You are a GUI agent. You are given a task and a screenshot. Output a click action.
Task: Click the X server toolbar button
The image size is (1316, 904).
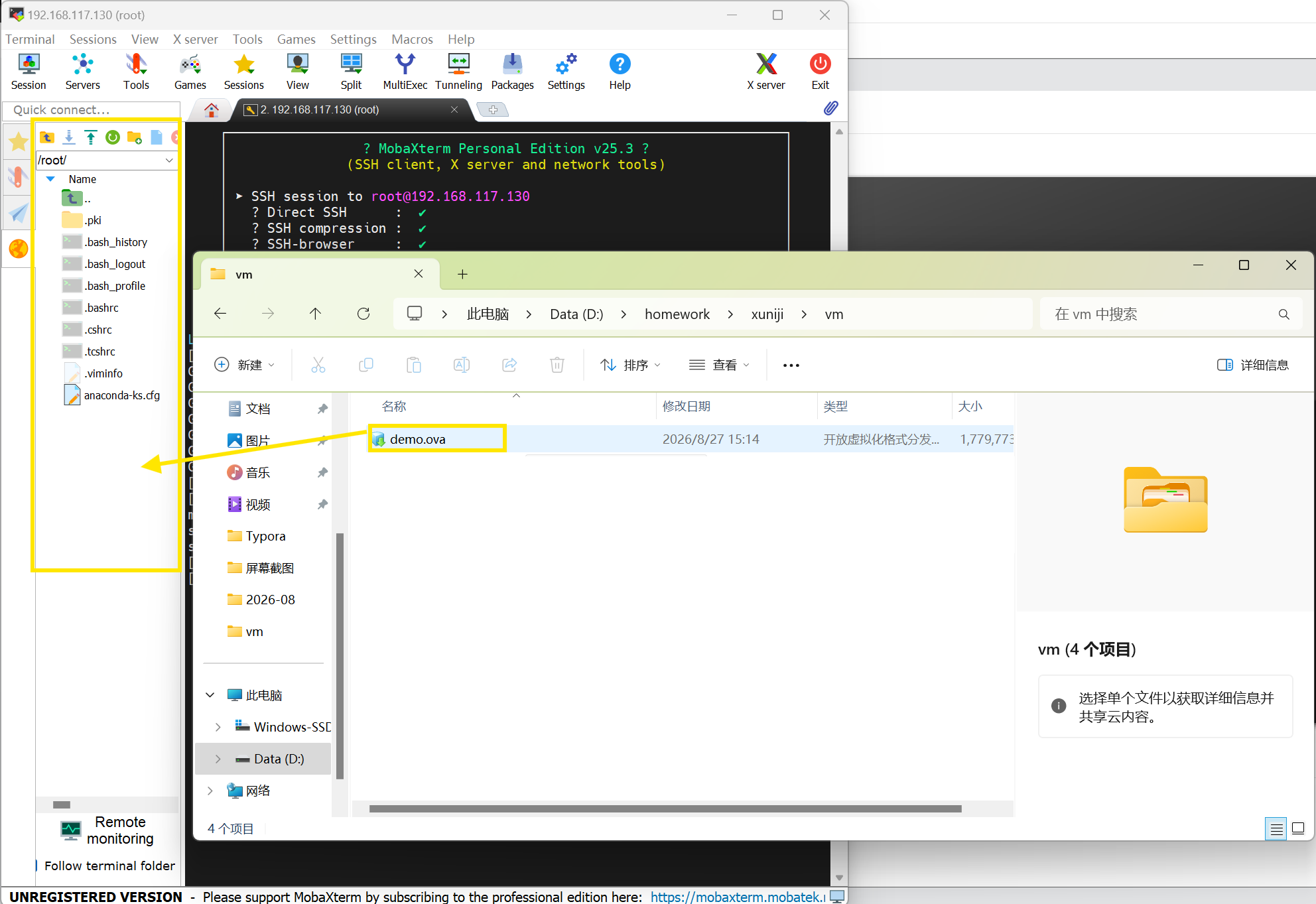pos(766,72)
